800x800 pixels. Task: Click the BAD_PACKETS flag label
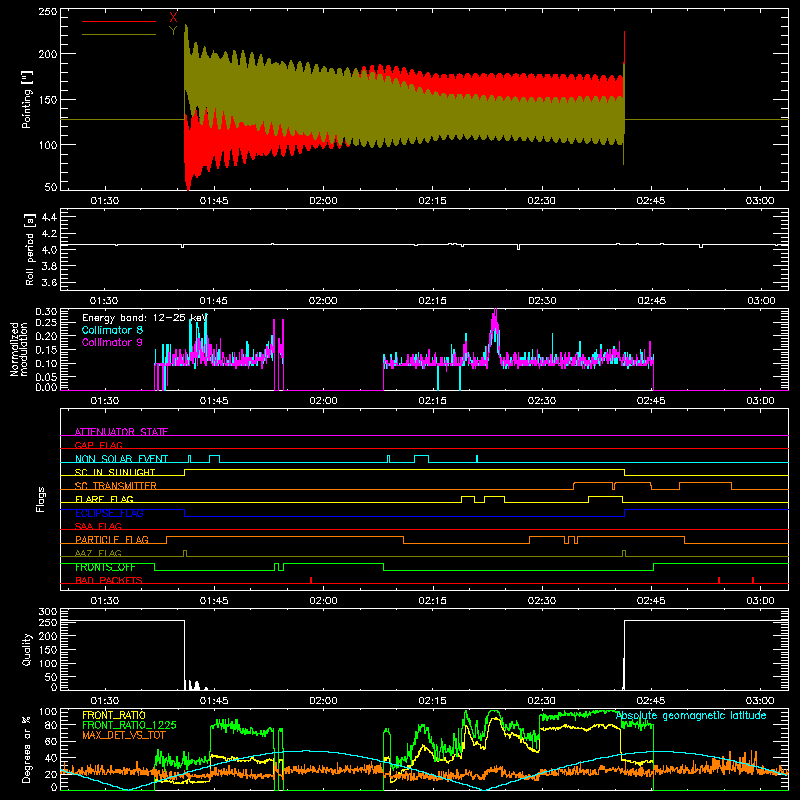tap(109, 580)
